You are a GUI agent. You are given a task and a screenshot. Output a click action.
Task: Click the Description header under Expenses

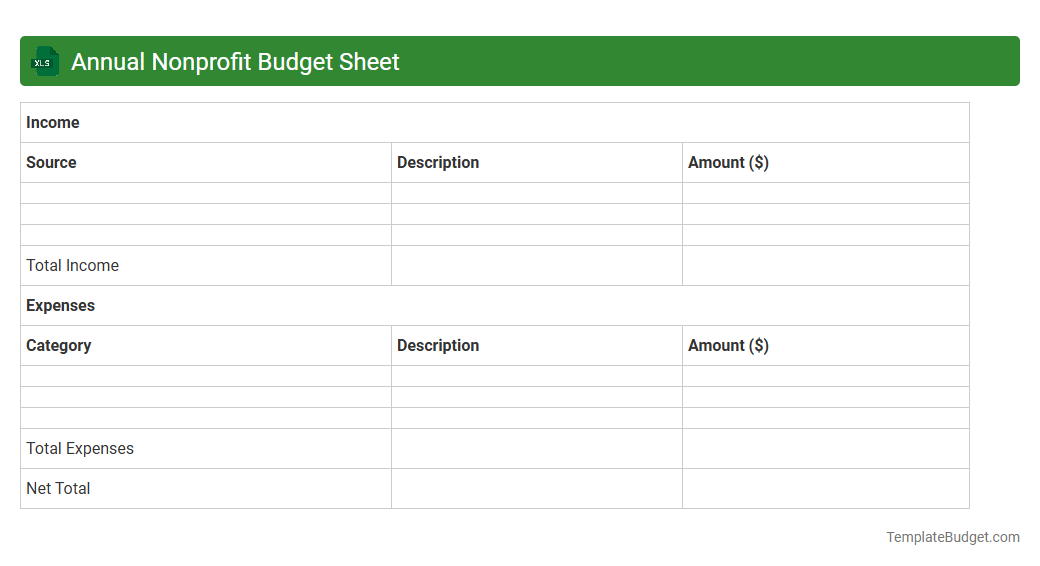(438, 346)
